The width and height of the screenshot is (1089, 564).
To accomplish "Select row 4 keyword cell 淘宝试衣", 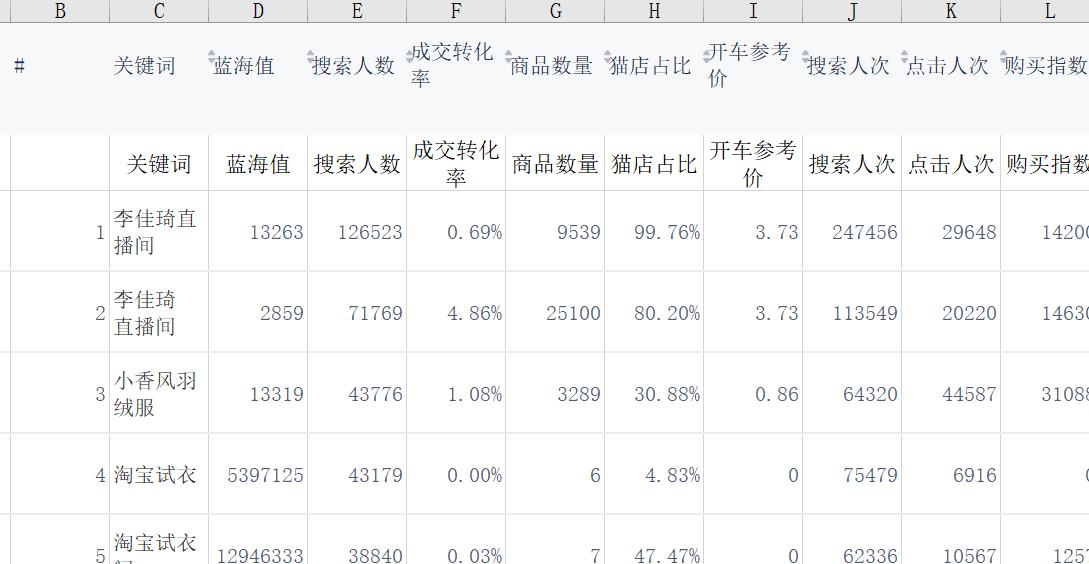I will pyautogui.click(x=159, y=474).
